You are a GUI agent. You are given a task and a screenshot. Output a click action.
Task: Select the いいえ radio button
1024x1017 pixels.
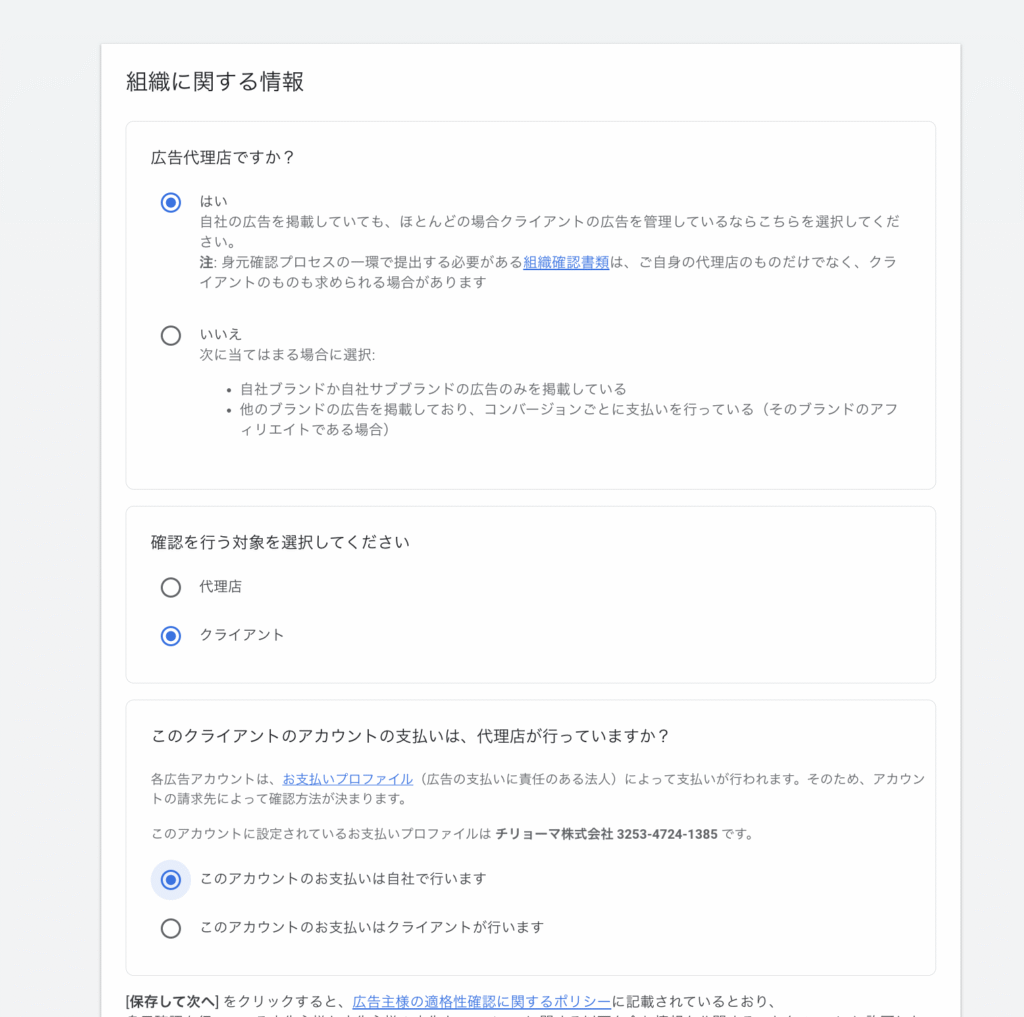click(x=171, y=336)
